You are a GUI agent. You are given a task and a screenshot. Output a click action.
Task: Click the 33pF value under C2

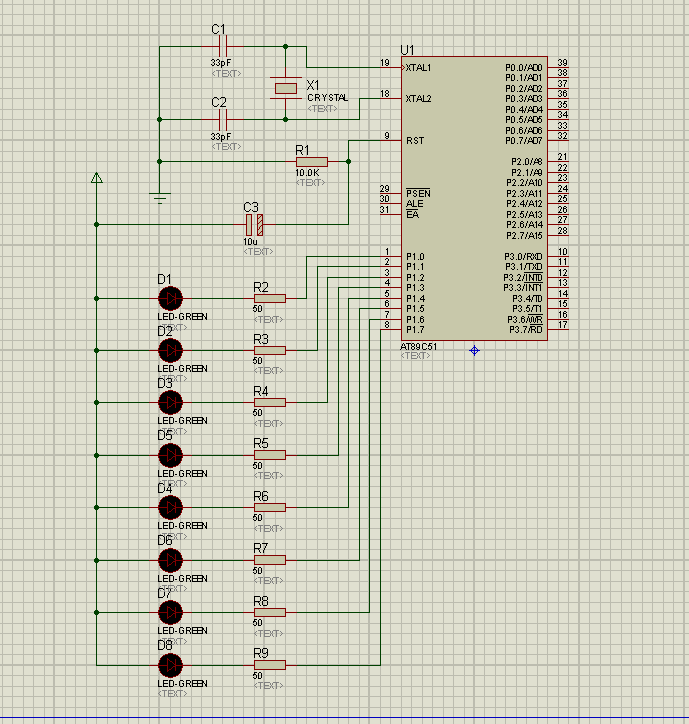click(x=221, y=137)
